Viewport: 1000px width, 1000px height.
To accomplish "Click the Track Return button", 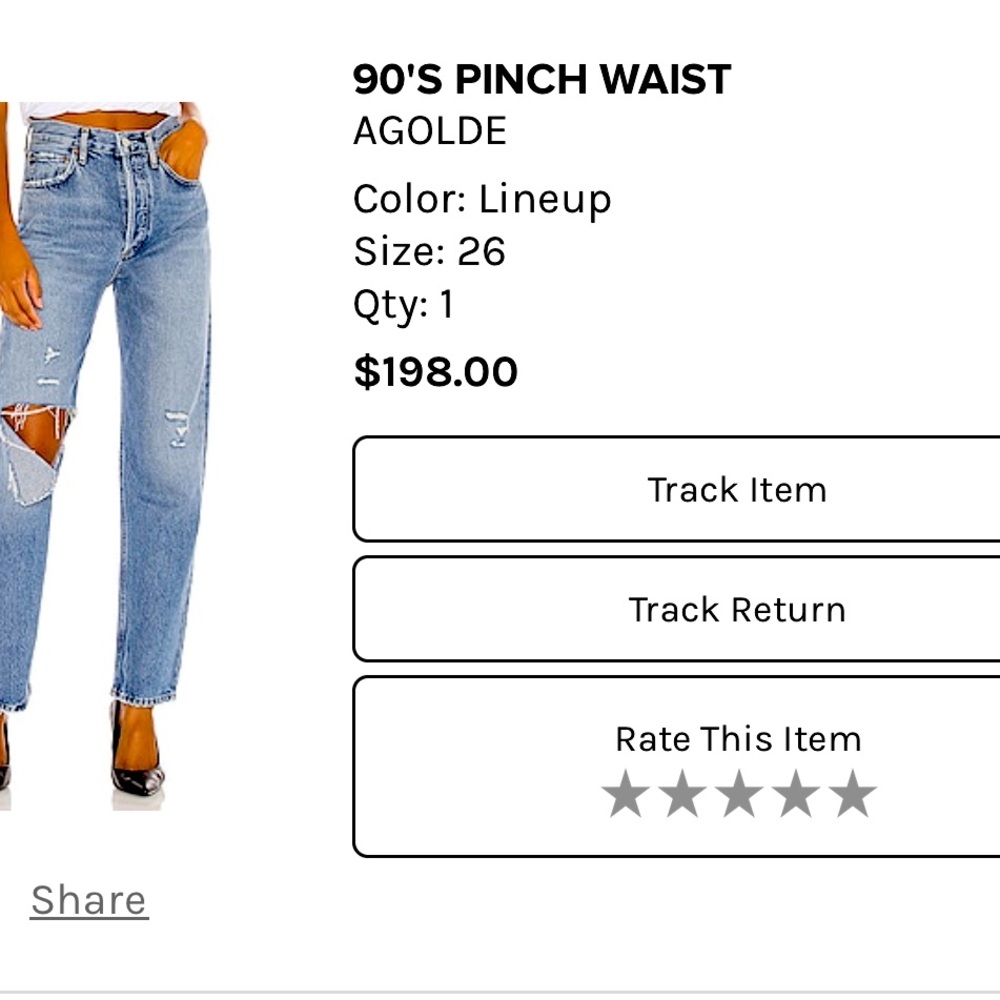I will tap(676, 609).
